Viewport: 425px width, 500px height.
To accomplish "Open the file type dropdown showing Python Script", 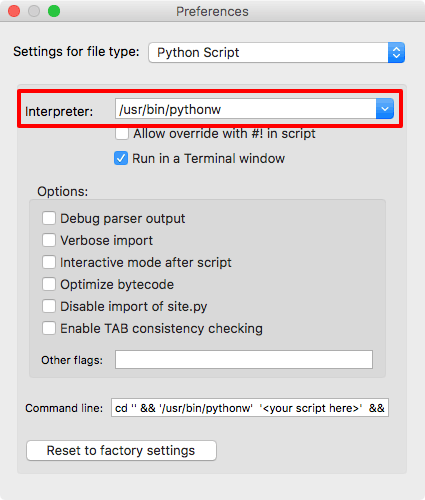I will tap(276, 52).
